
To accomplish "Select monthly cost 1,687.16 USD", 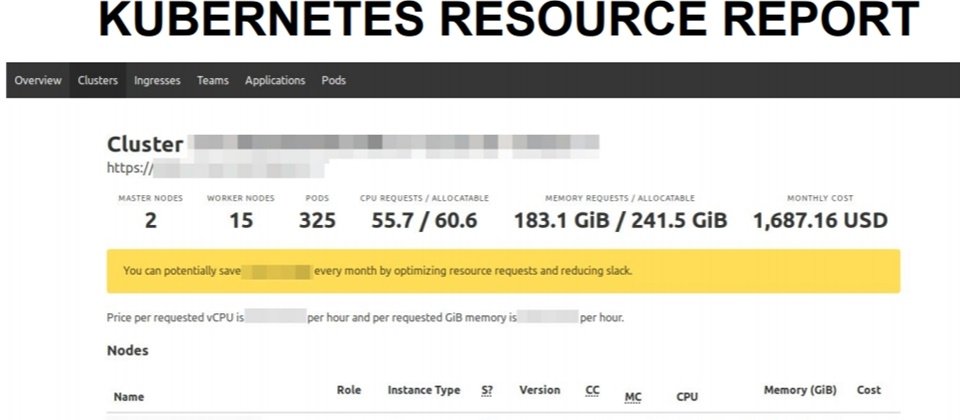I will pos(820,220).
